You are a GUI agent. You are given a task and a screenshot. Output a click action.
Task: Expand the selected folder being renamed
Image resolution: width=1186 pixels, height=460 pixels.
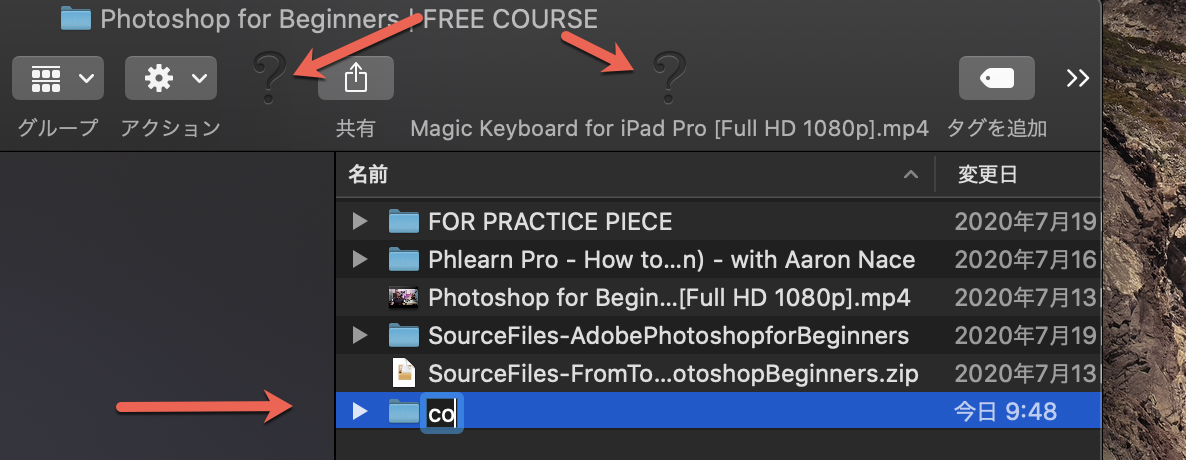pos(360,412)
